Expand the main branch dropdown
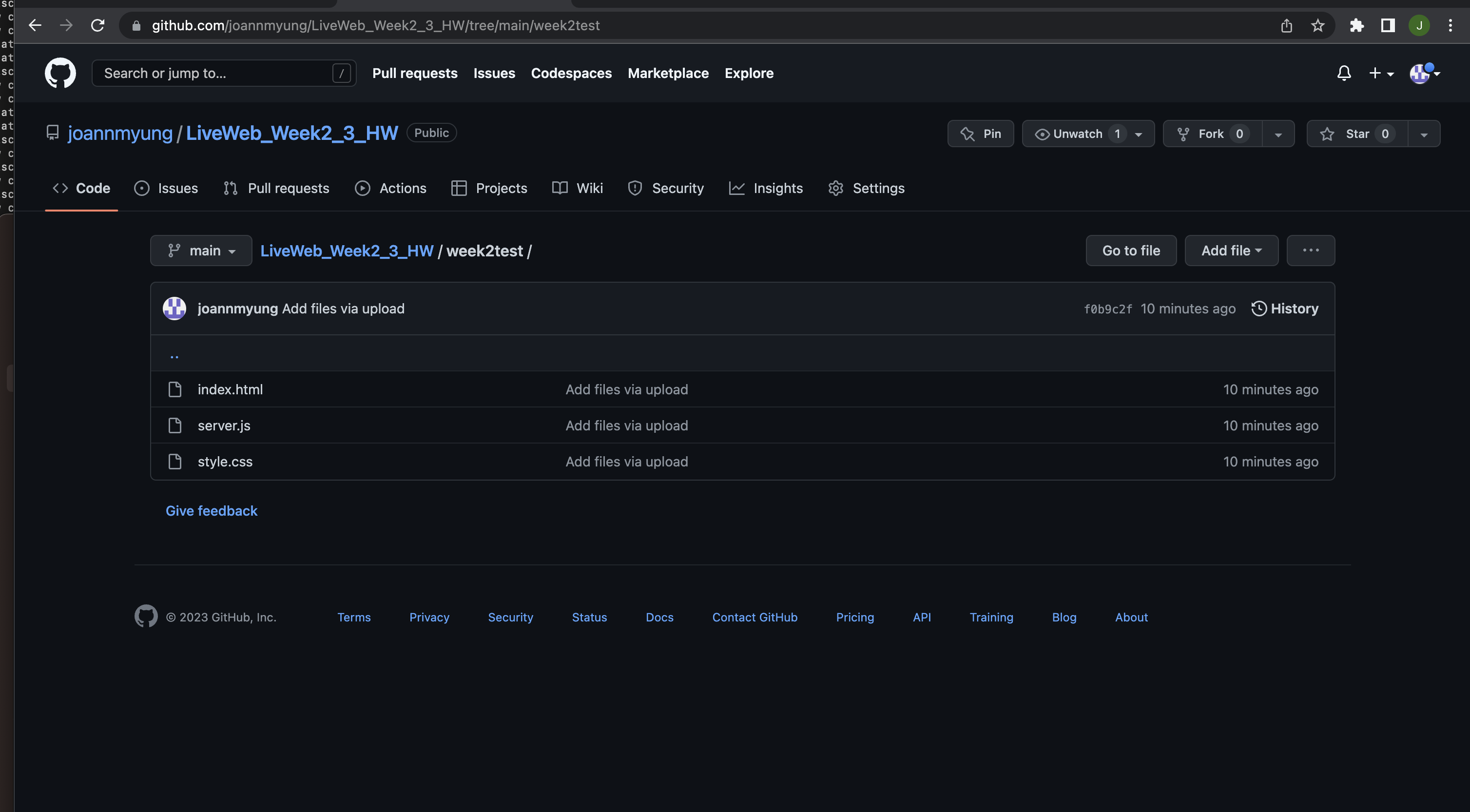Image resolution: width=1470 pixels, height=812 pixels. pos(201,251)
